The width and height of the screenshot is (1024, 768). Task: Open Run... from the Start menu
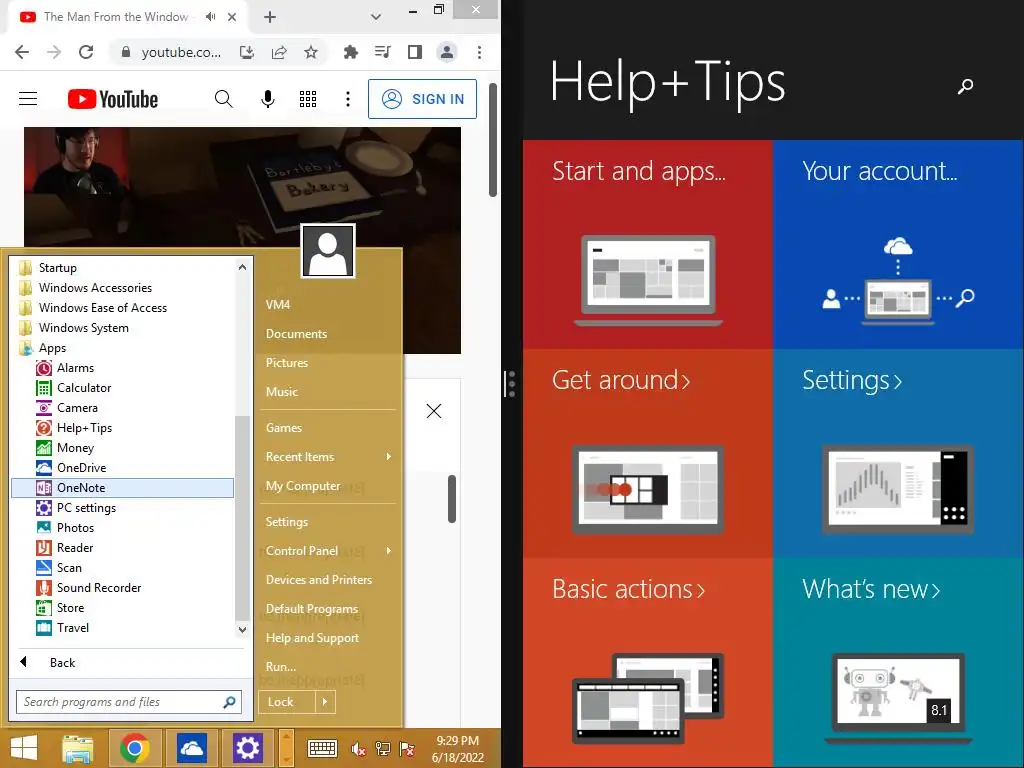pyautogui.click(x=281, y=667)
